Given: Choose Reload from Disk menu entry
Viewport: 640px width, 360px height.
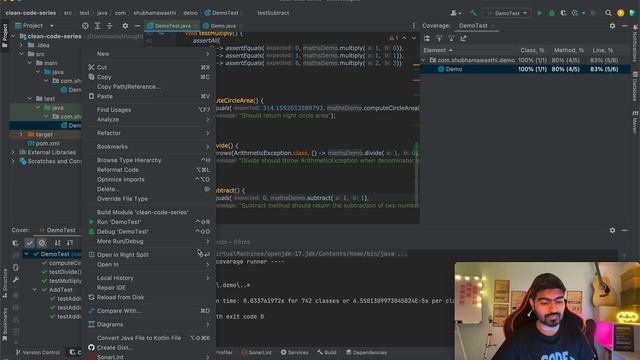Looking at the screenshot, I should (149, 297).
